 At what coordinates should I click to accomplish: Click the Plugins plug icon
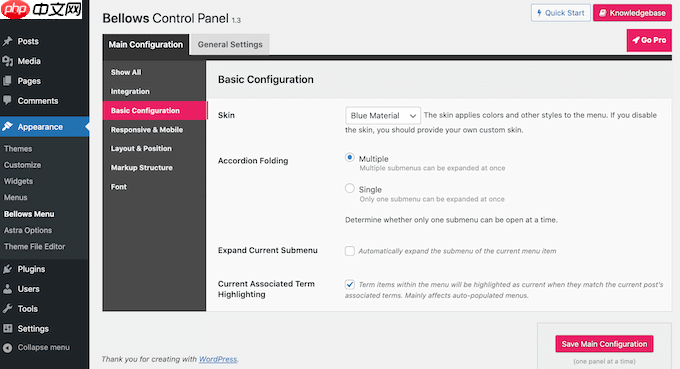pyautogui.click(x=7, y=269)
